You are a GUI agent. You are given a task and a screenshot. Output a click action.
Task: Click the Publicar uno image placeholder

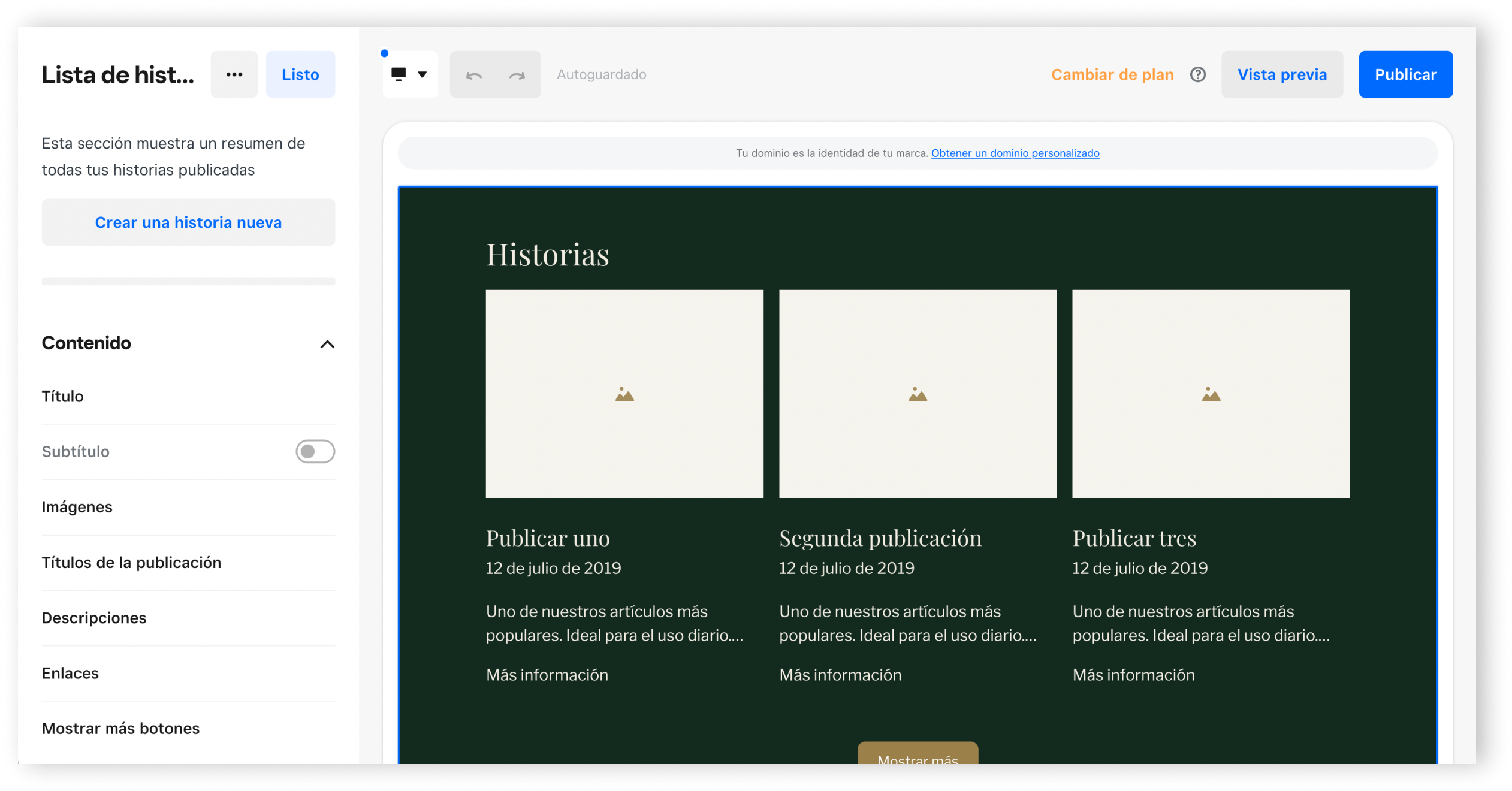coord(624,394)
